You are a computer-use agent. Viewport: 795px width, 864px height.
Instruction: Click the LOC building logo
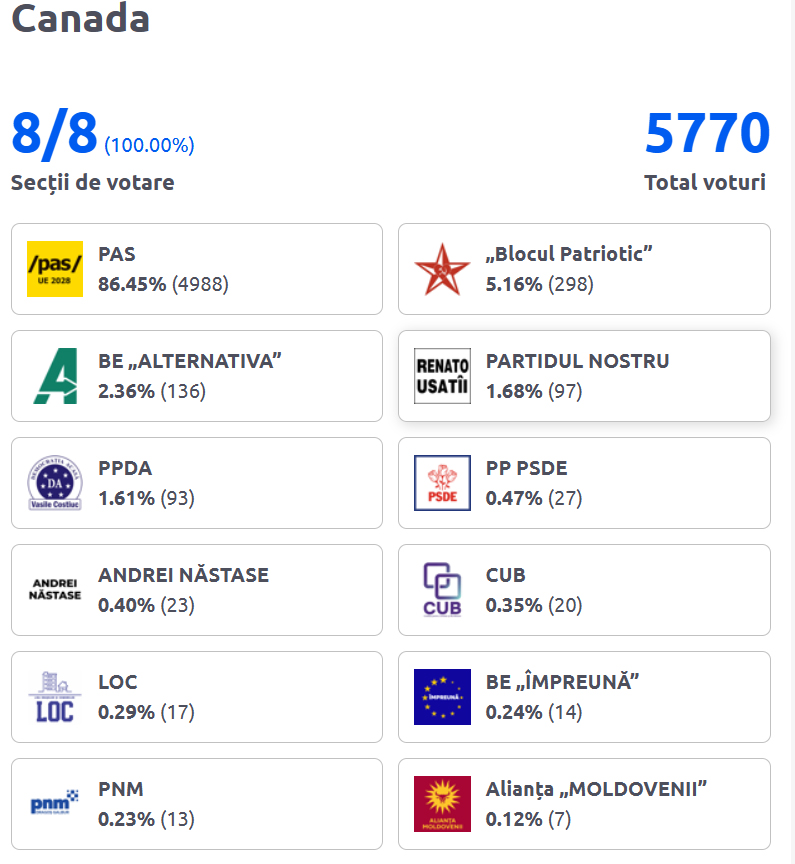[x=55, y=697]
